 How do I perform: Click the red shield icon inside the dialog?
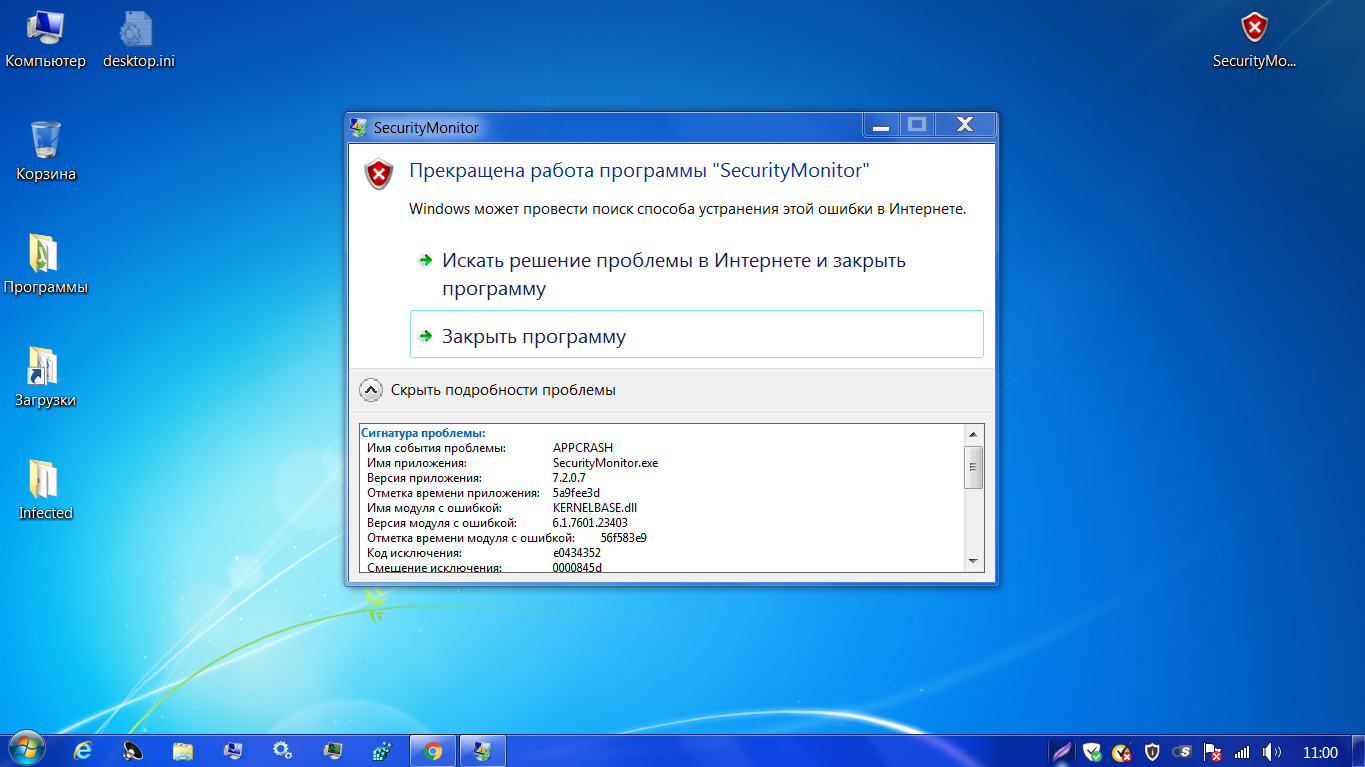click(379, 174)
